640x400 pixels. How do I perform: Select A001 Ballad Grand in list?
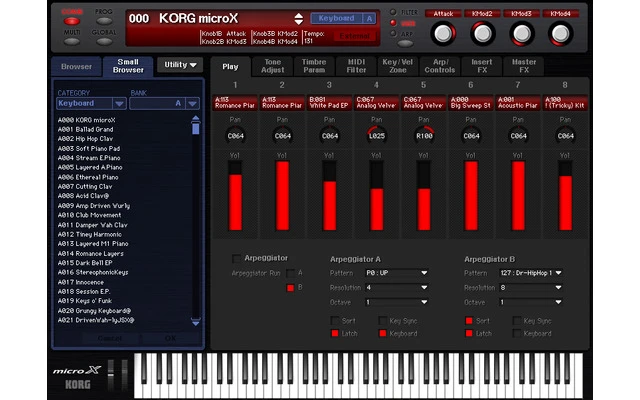coord(86,129)
